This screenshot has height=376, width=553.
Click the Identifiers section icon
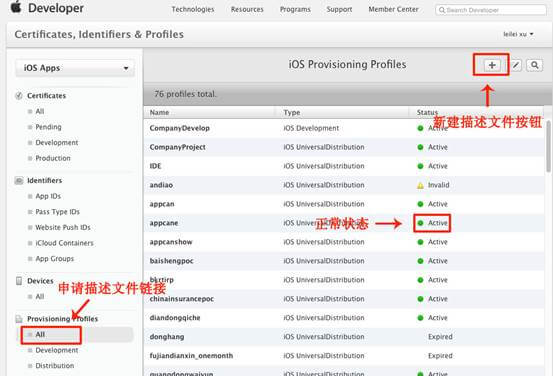point(19,181)
